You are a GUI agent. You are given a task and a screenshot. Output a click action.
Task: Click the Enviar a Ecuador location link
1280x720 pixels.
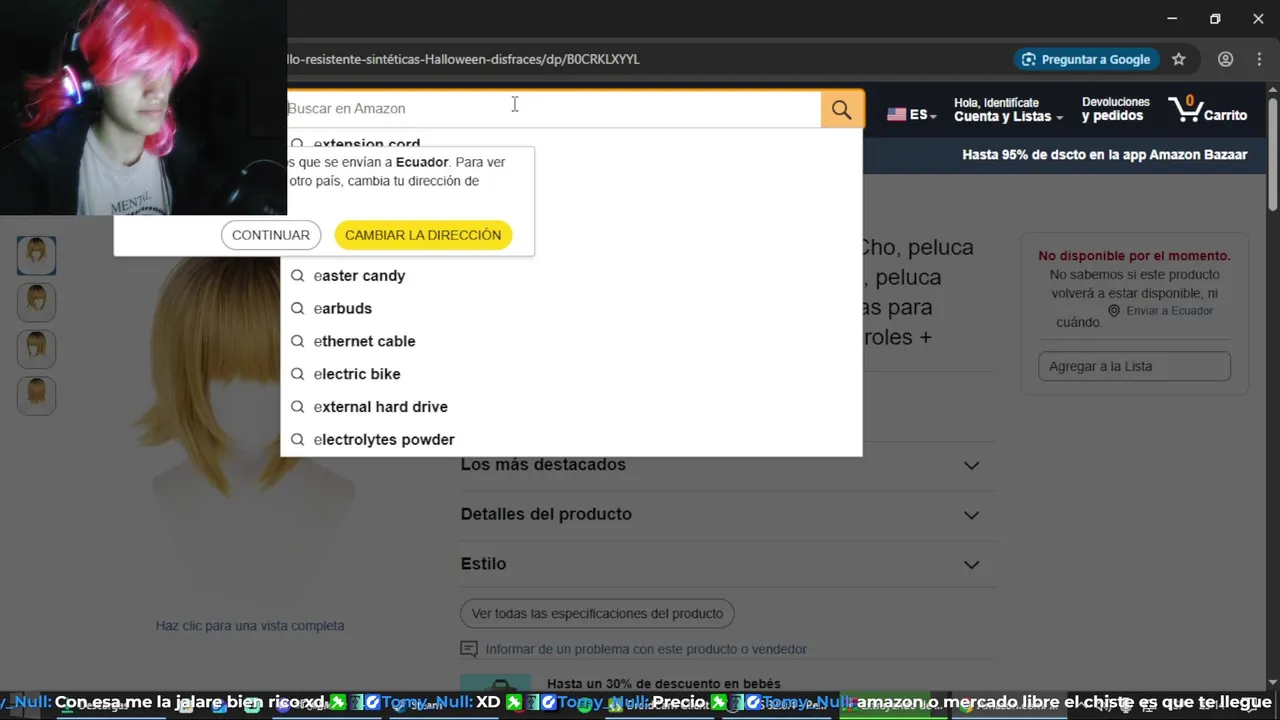[1160, 311]
